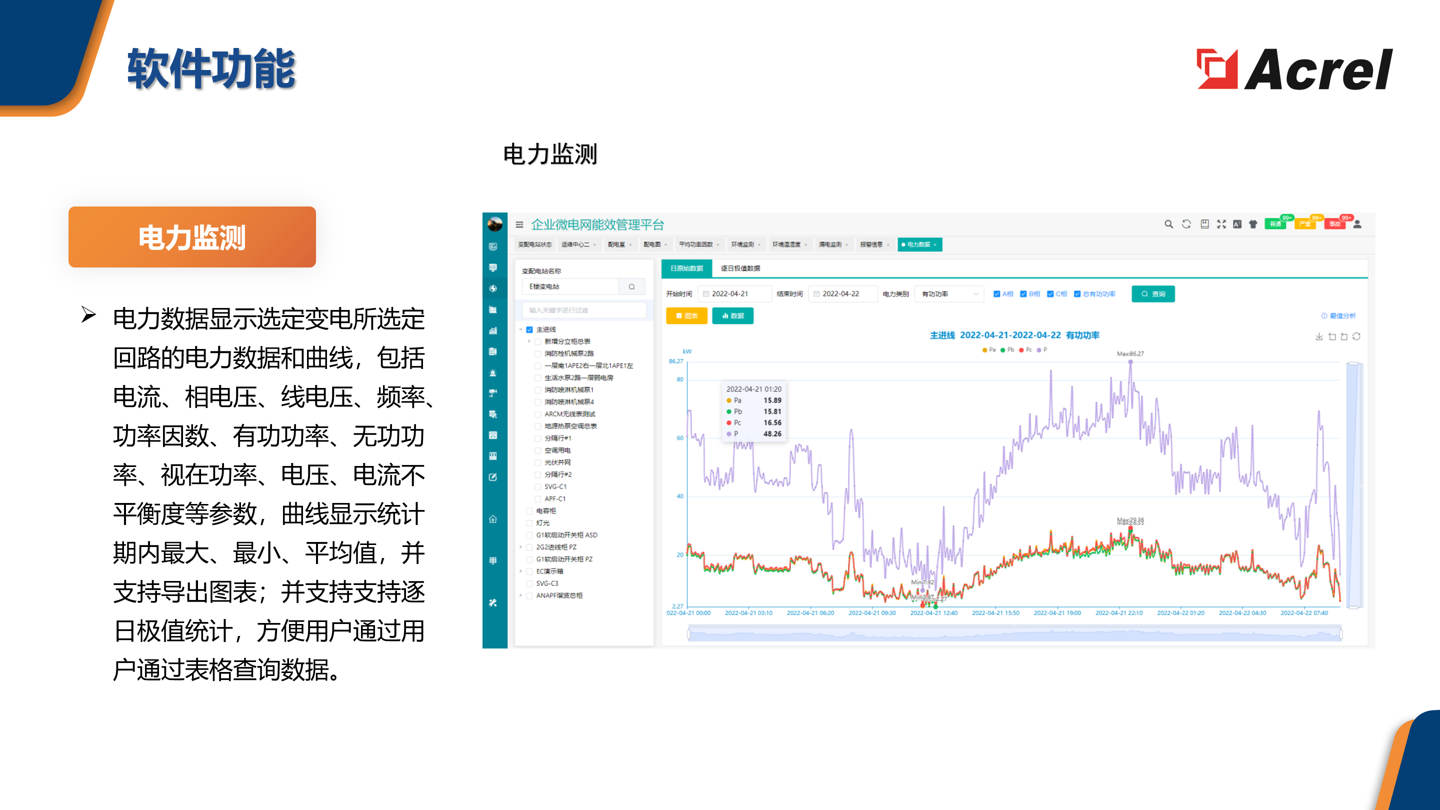This screenshot has width=1440, height=810.
Task: Click the refresh icon in the top header
Action: point(1186,224)
